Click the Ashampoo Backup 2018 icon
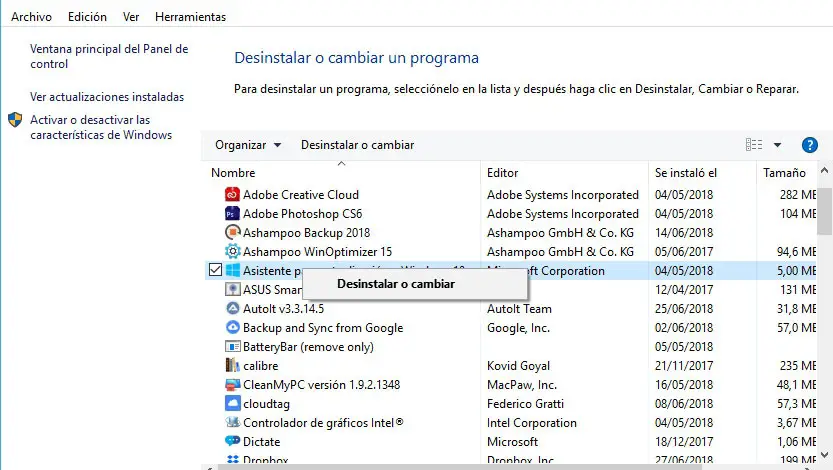 coord(232,233)
